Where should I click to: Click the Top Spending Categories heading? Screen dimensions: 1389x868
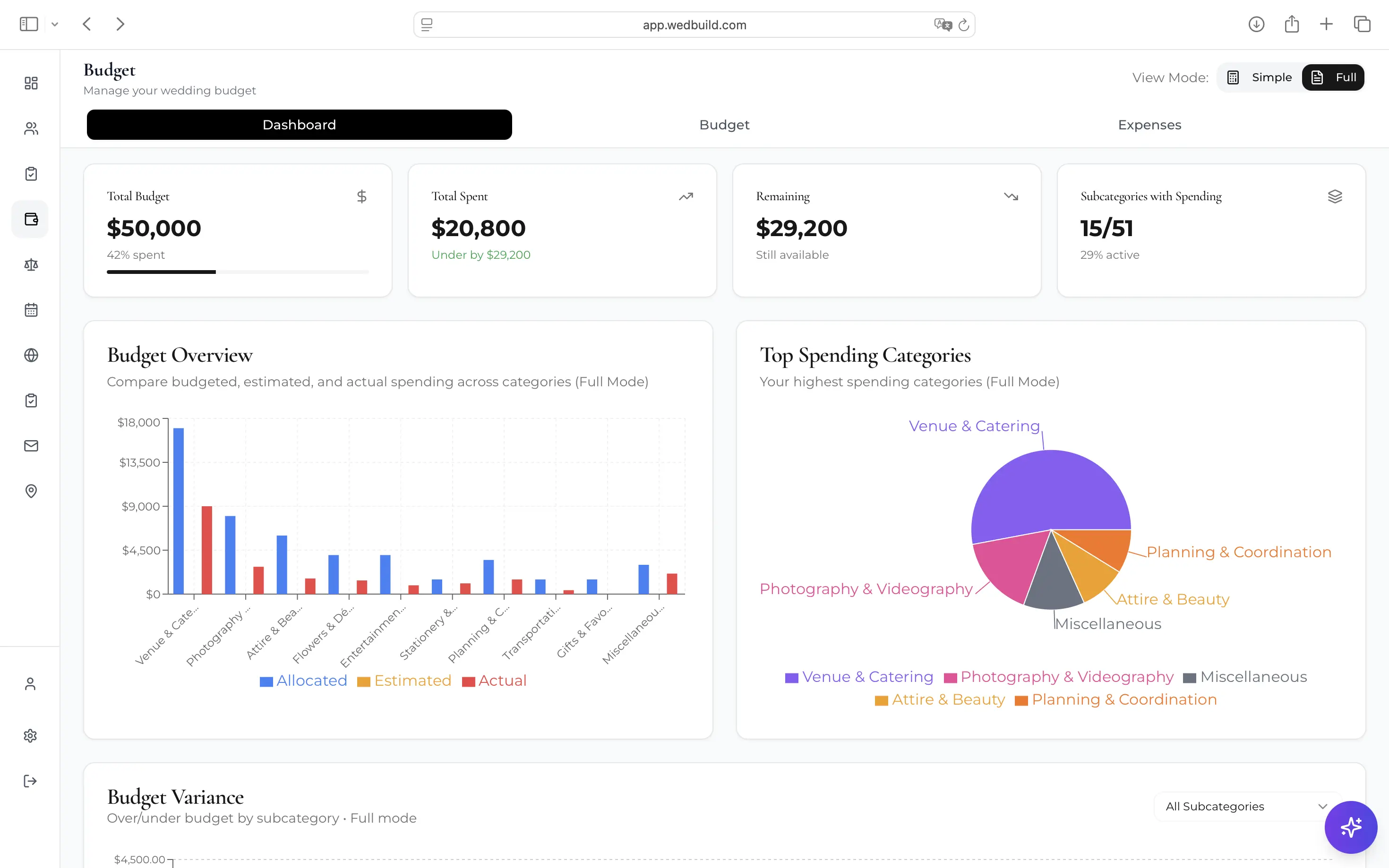(865, 355)
